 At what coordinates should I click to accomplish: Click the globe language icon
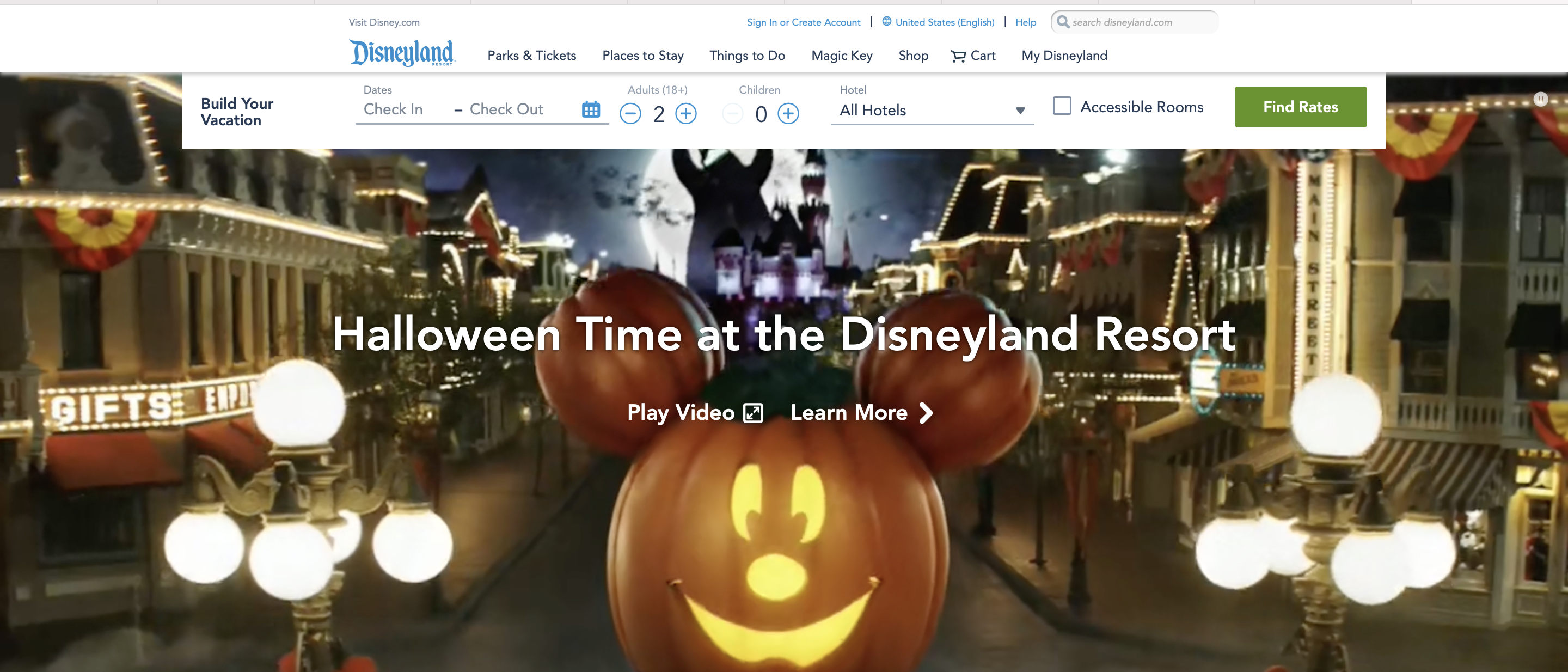coord(887,21)
